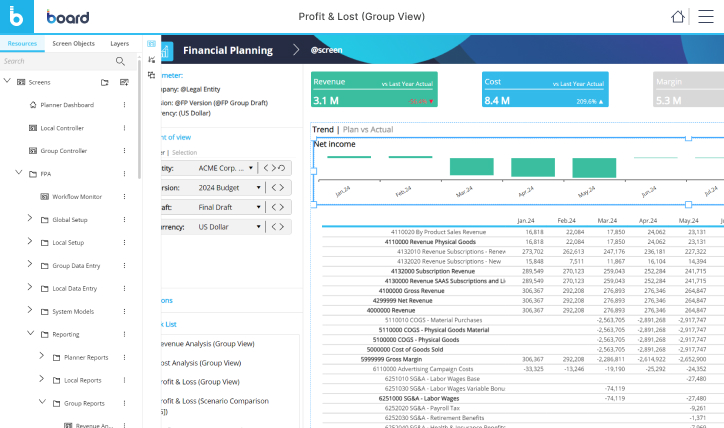724x428 pixels.
Task: Select the Local Controller screen
Action: 62,128
